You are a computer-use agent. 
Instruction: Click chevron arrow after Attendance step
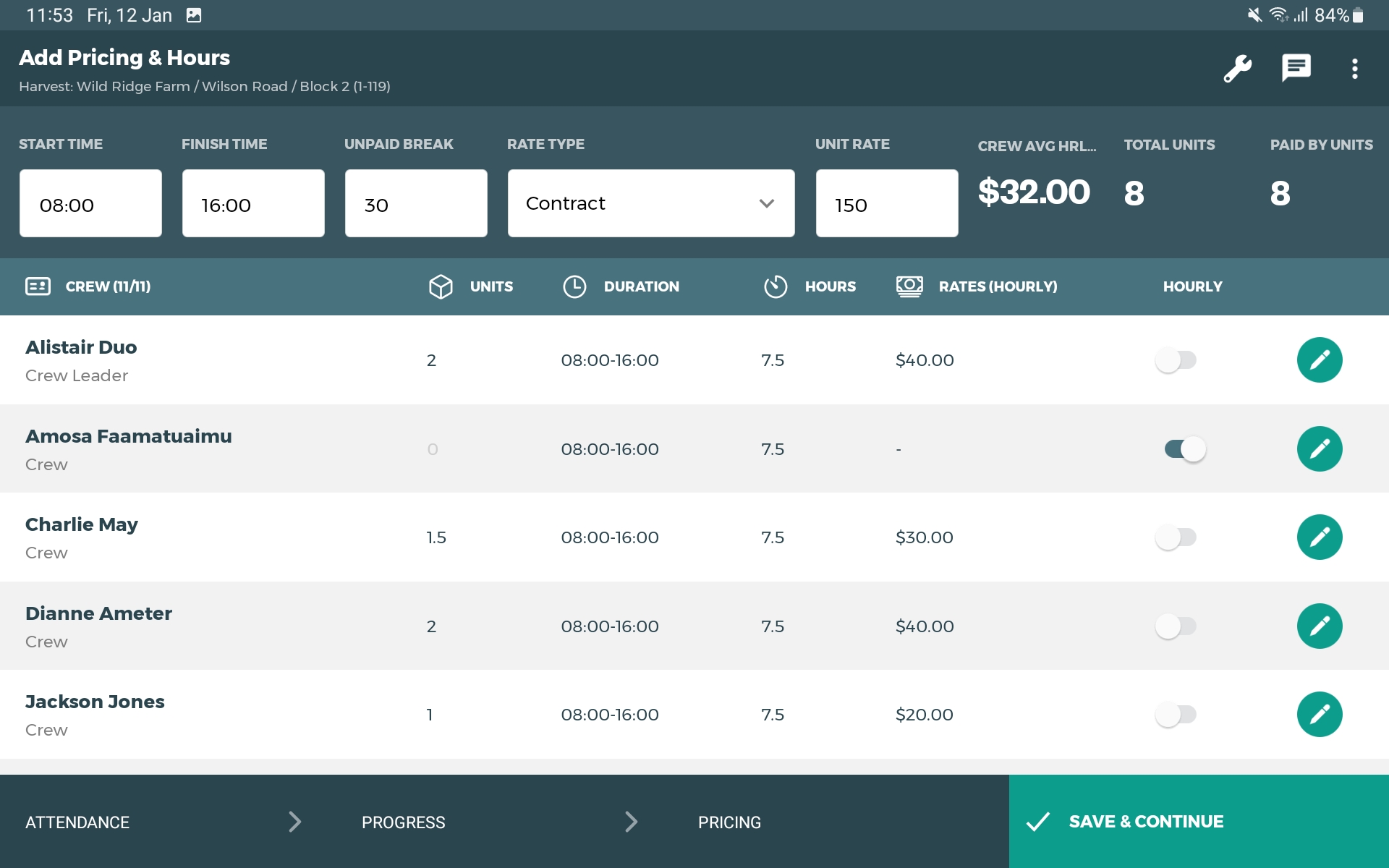[294, 822]
